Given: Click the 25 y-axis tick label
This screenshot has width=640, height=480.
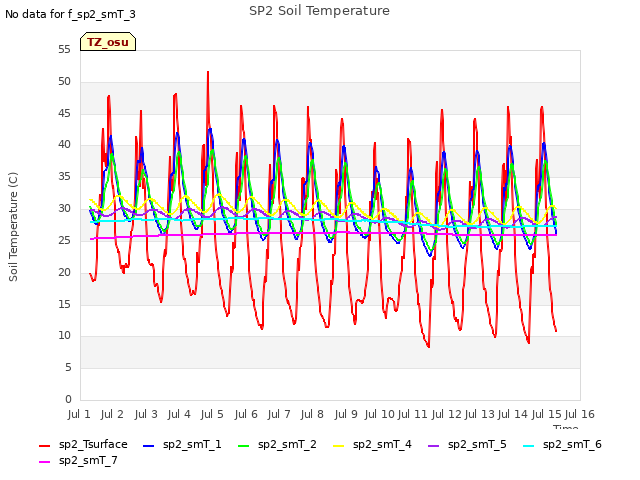Looking at the screenshot, I should pyautogui.click(x=64, y=240).
